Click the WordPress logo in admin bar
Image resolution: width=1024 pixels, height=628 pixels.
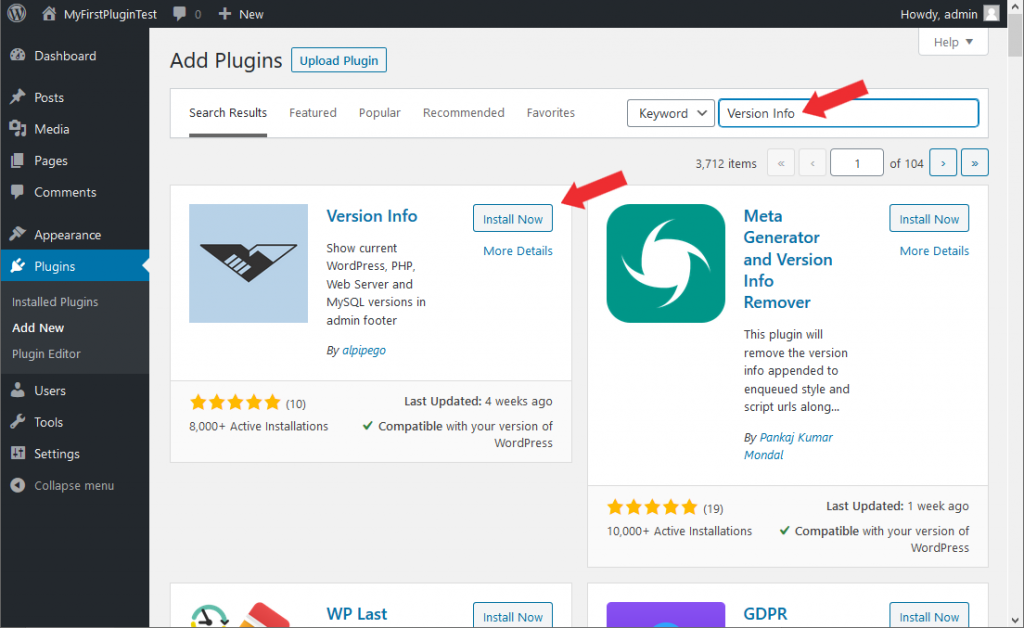coord(17,14)
